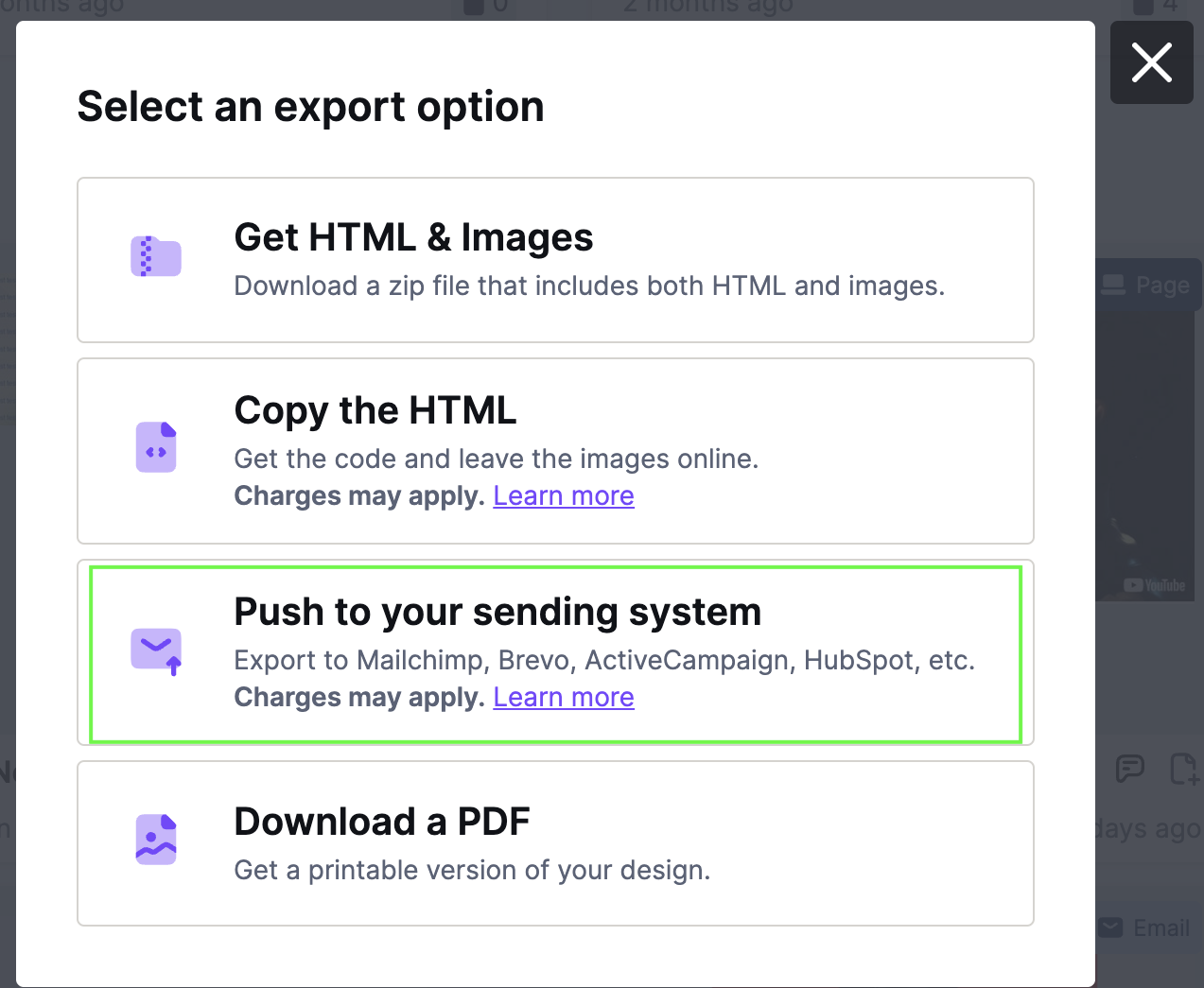
Task: Click the image file icon for PDF download
Action: point(156,840)
